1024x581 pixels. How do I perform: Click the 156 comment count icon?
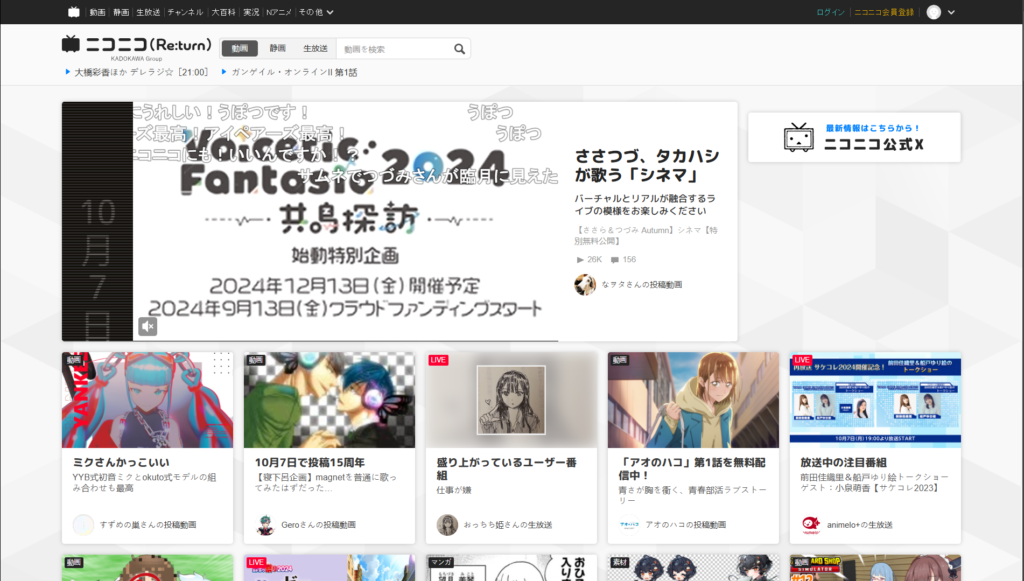[615, 260]
